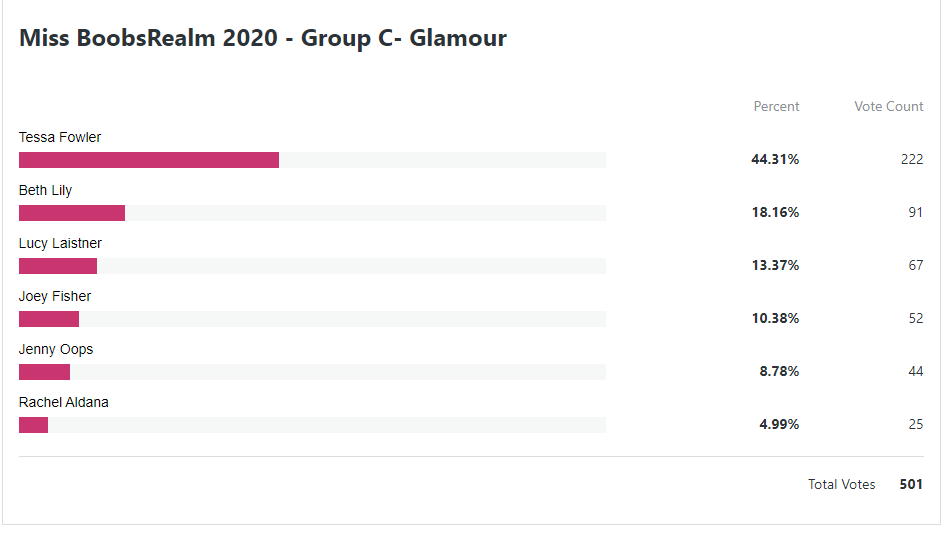Viewport: 947px width, 533px height.
Task: Select the Beth Lily name label
Action: click(x=45, y=191)
